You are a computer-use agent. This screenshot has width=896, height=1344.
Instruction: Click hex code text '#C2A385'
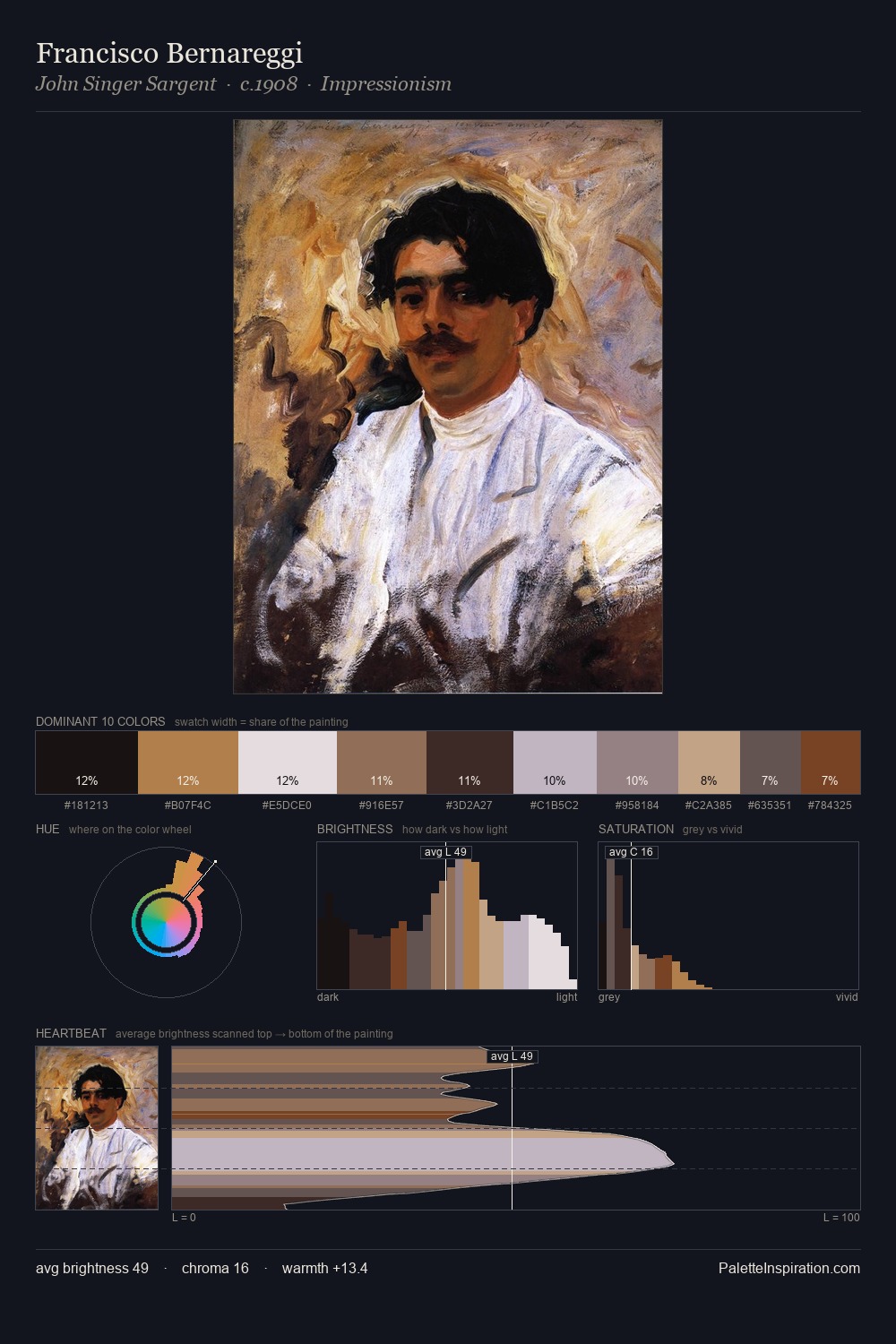pos(709,805)
